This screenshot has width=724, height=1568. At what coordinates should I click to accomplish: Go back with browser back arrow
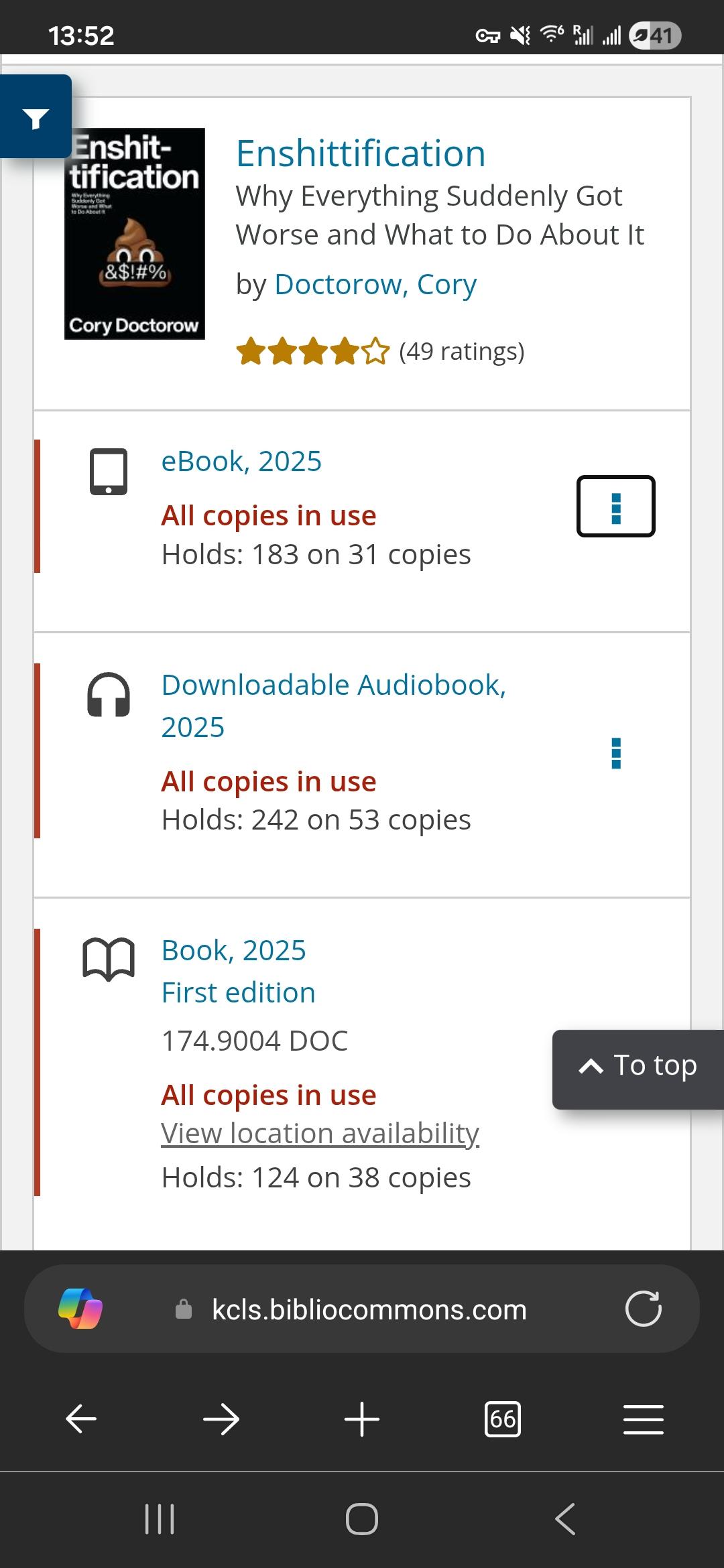click(x=81, y=1419)
